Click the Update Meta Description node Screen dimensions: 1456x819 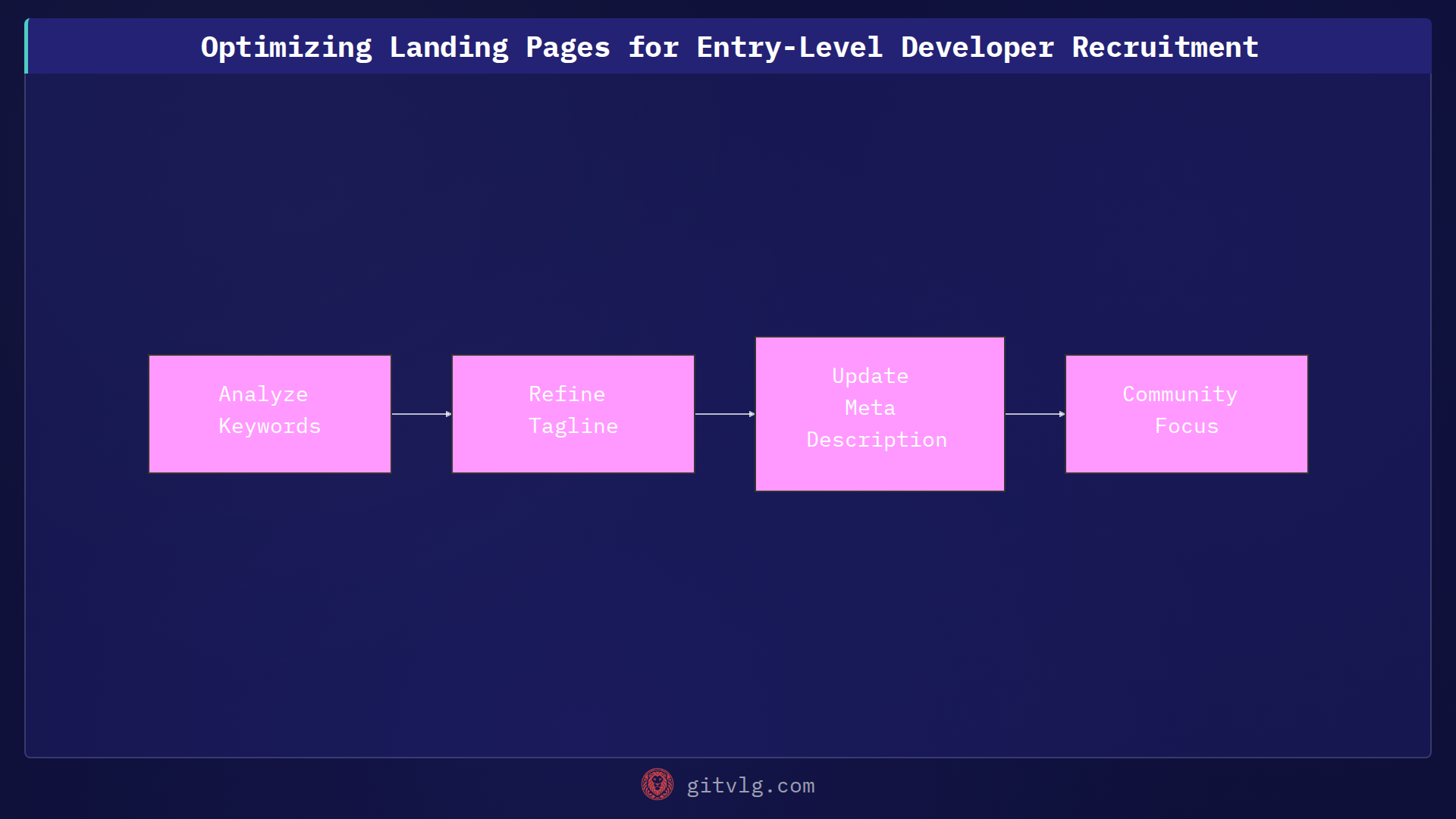880,414
